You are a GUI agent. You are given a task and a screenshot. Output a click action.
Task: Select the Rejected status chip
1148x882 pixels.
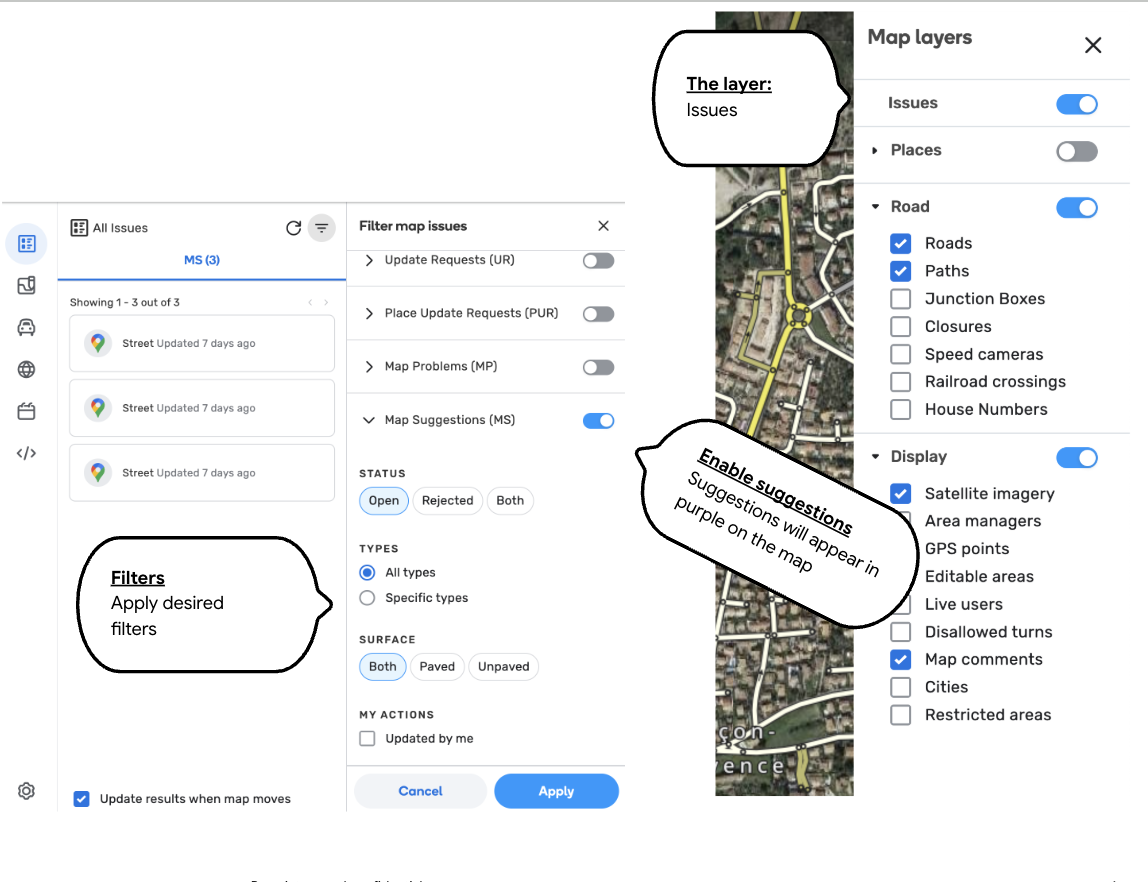tap(447, 501)
